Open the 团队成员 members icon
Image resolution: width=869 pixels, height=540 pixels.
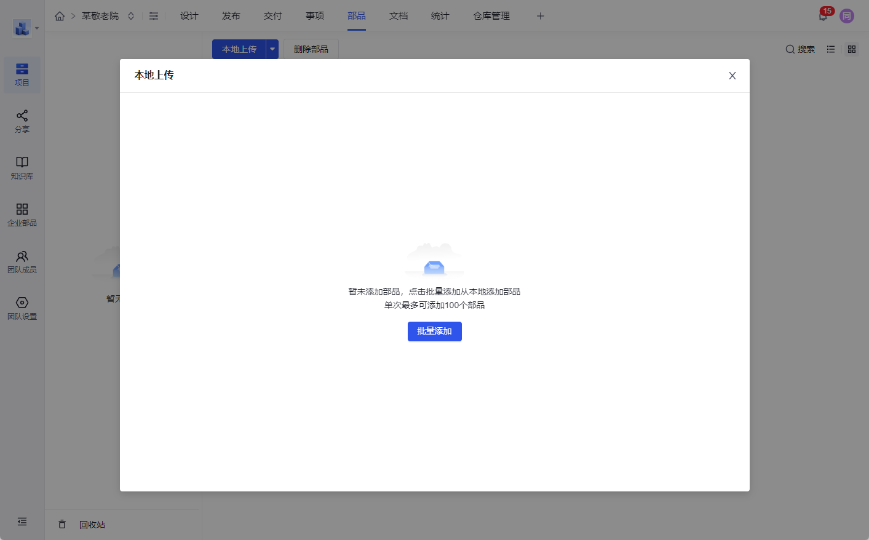(22, 261)
